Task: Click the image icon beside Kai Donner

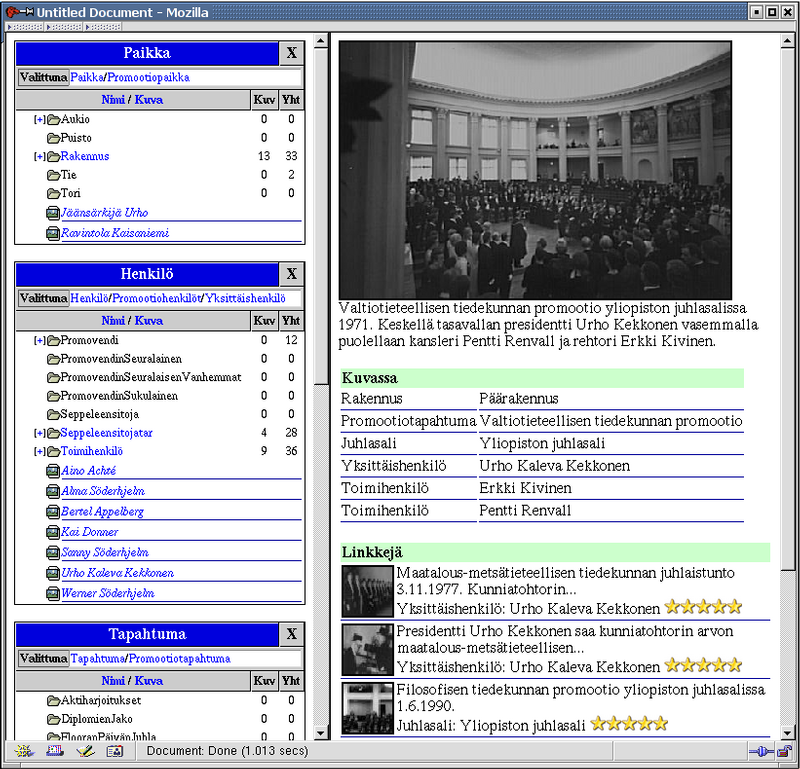Action: coord(53,532)
